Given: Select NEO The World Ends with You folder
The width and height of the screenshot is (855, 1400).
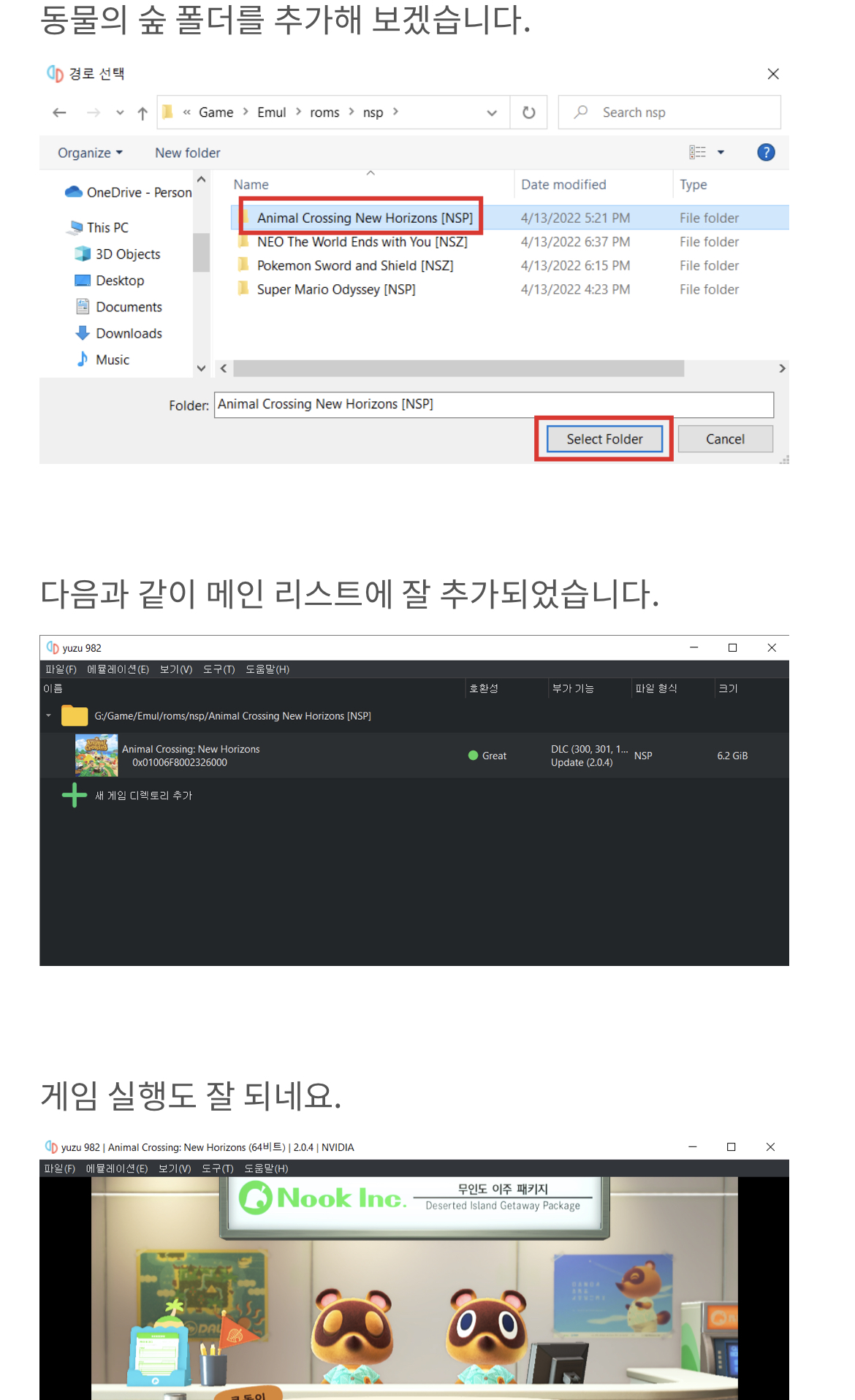Looking at the screenshot, I should pyautogui.click(x=362, y=242).
